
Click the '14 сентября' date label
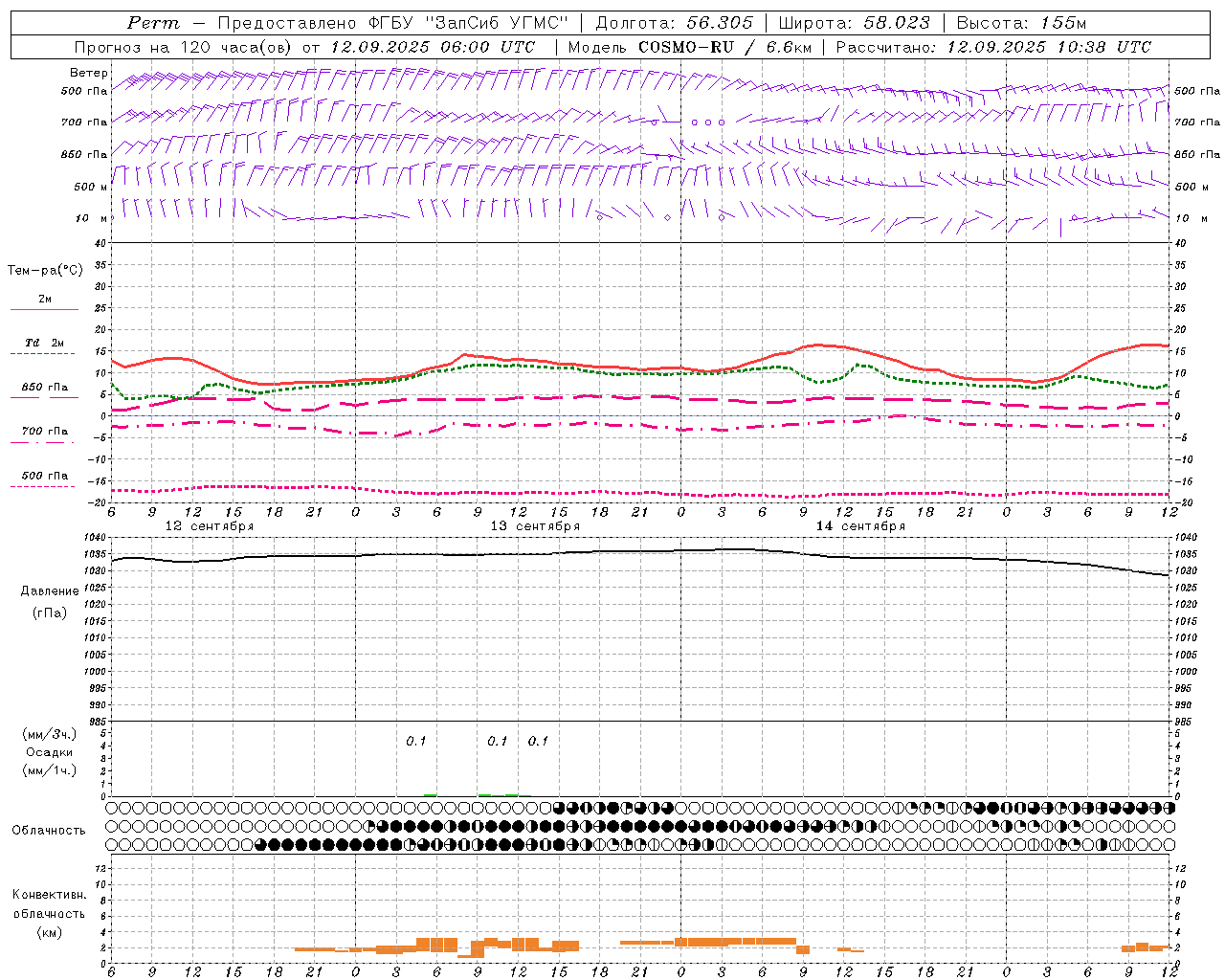[x=860, y=526]
